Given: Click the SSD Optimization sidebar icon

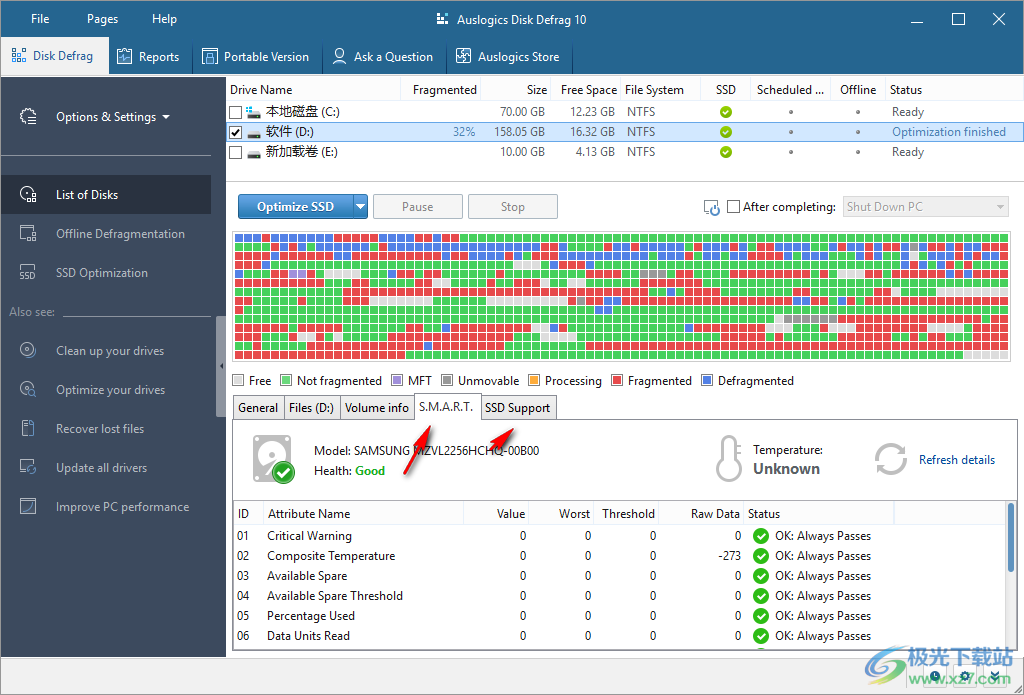Looking at the screenshot, I should coord(27,272).
